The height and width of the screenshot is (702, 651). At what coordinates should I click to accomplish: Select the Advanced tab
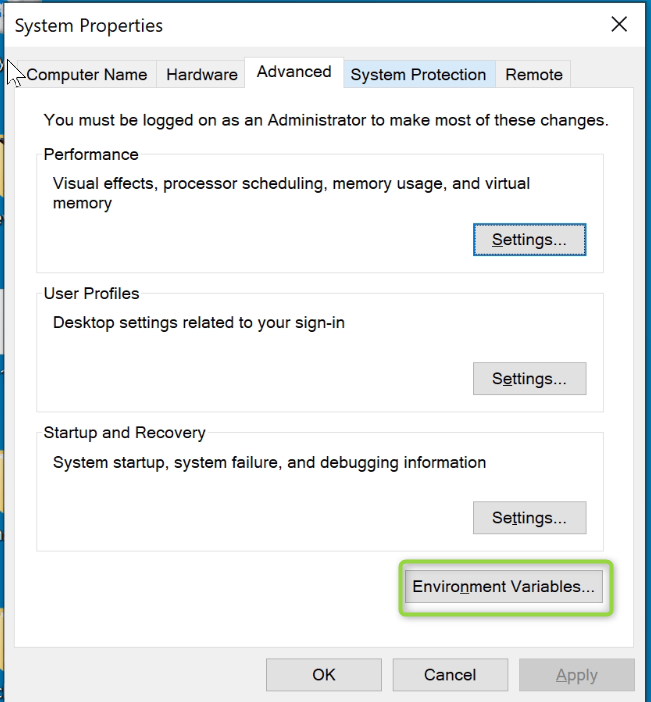pyautogui.click(x=294, y=72)
